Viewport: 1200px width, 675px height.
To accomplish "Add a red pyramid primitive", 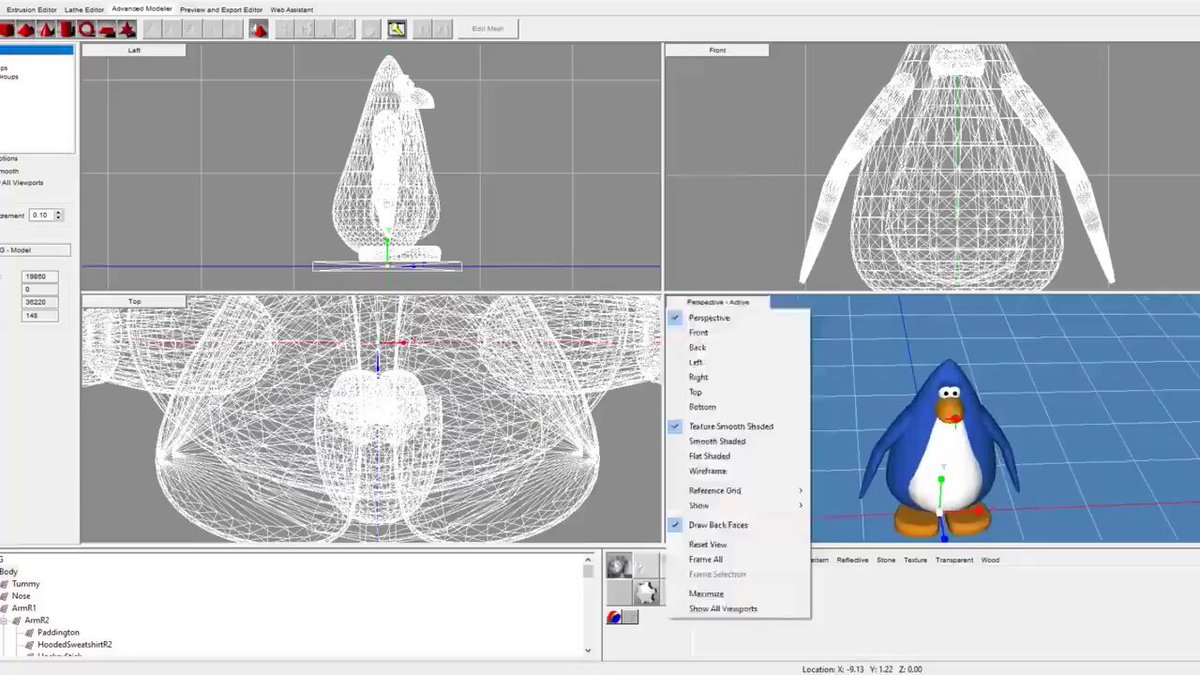I will [x=26, y=29].
